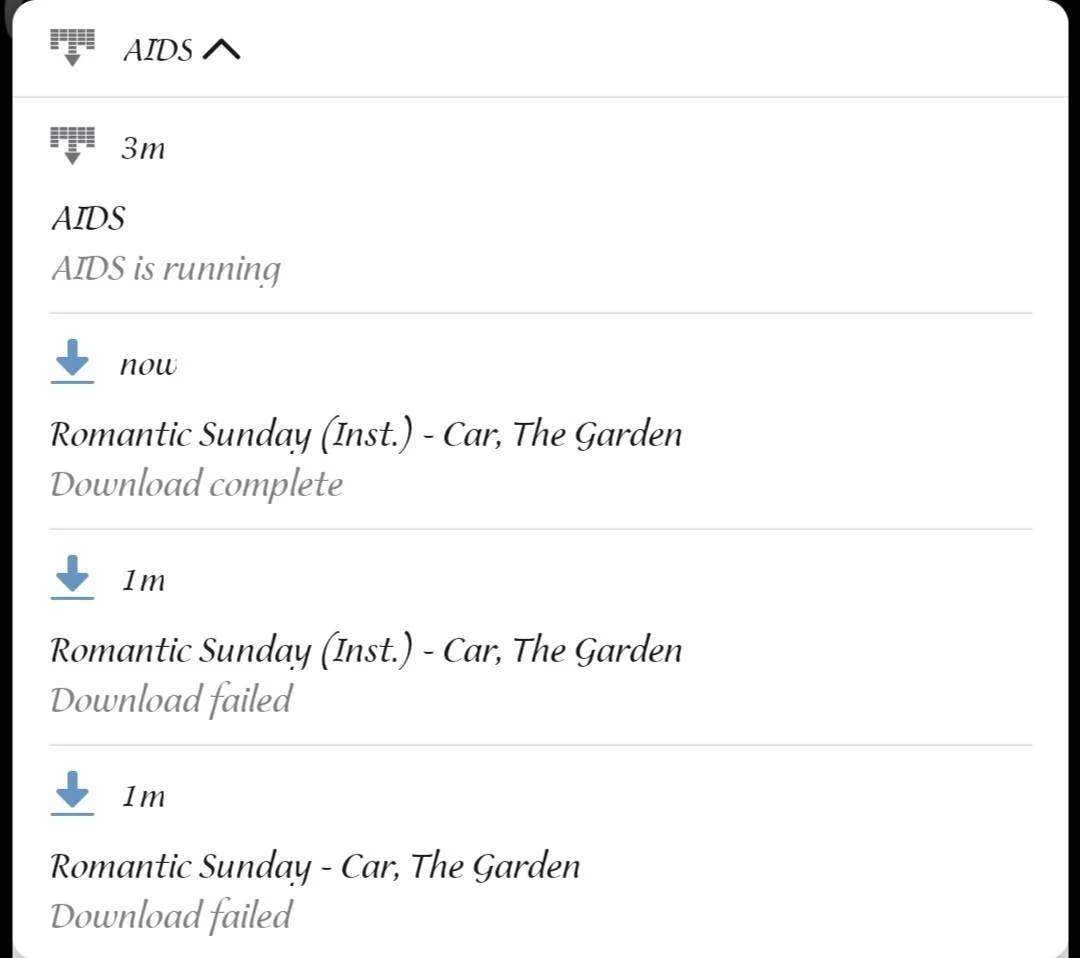This screenshot has height=958, width=1080.
Task: Tap the 'AIDS is running' status text
Action: click(166, 269)
